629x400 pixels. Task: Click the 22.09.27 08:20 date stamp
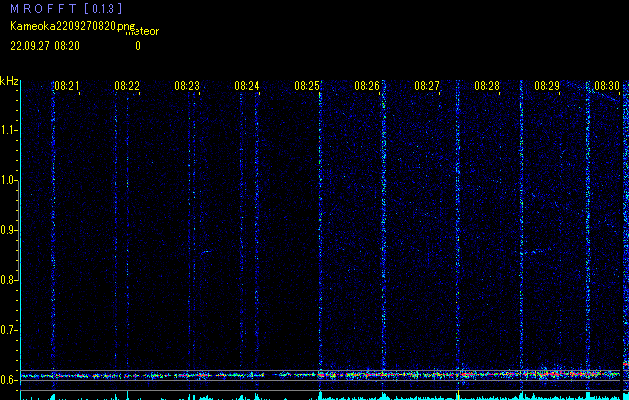coord(45,46)
